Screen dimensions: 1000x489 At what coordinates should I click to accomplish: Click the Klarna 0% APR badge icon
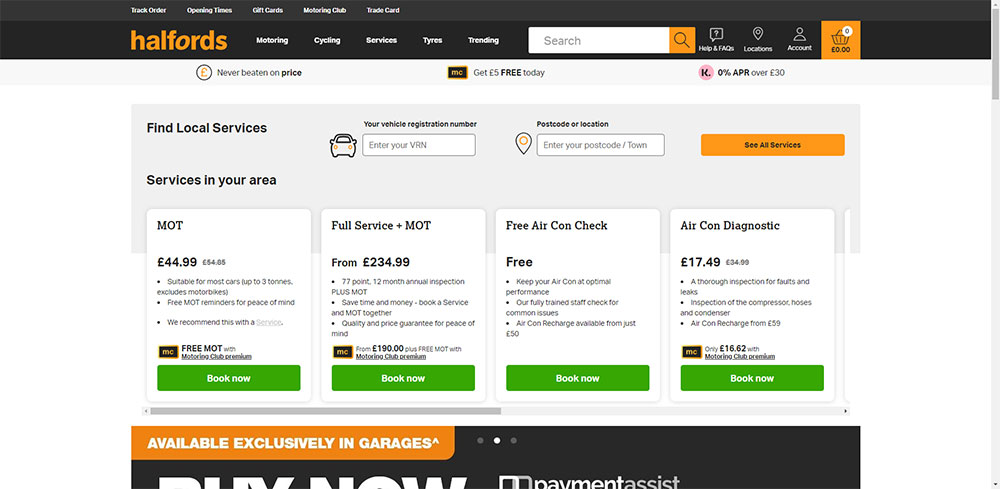706,72
